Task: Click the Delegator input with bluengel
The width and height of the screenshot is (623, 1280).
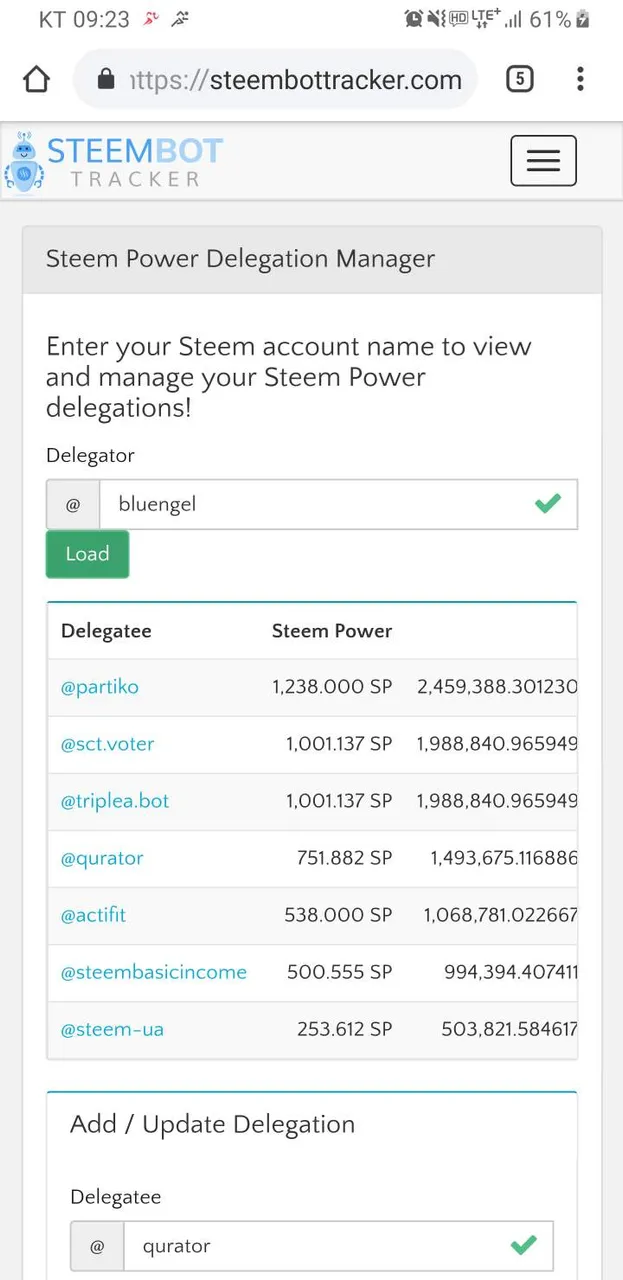Action: coord(338,504)
